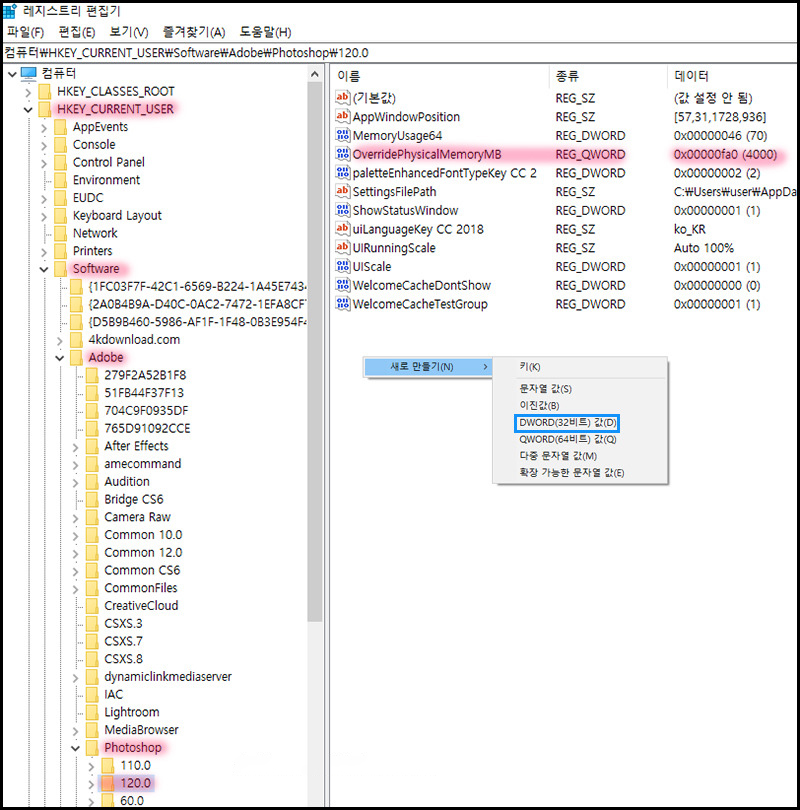The height and width of the screenshot is (810, 800).
Task: Expand HKEY_CLASSES_ROOT node
Action: [x=28, y=92]
